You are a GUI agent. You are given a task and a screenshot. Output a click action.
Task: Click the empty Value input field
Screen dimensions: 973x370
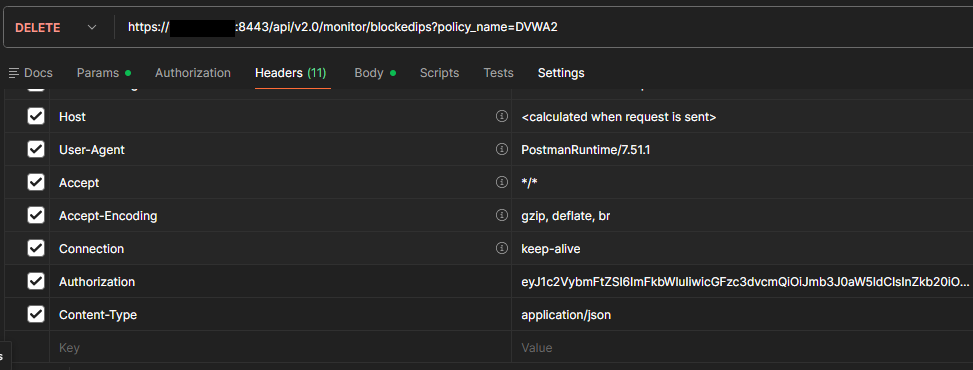pos(742,348)
